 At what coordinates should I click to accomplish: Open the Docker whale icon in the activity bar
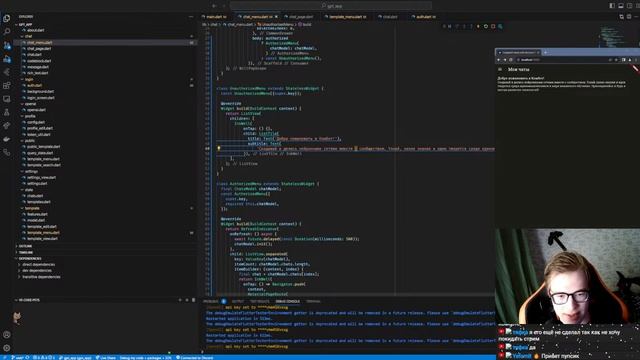tap(7, 139)
